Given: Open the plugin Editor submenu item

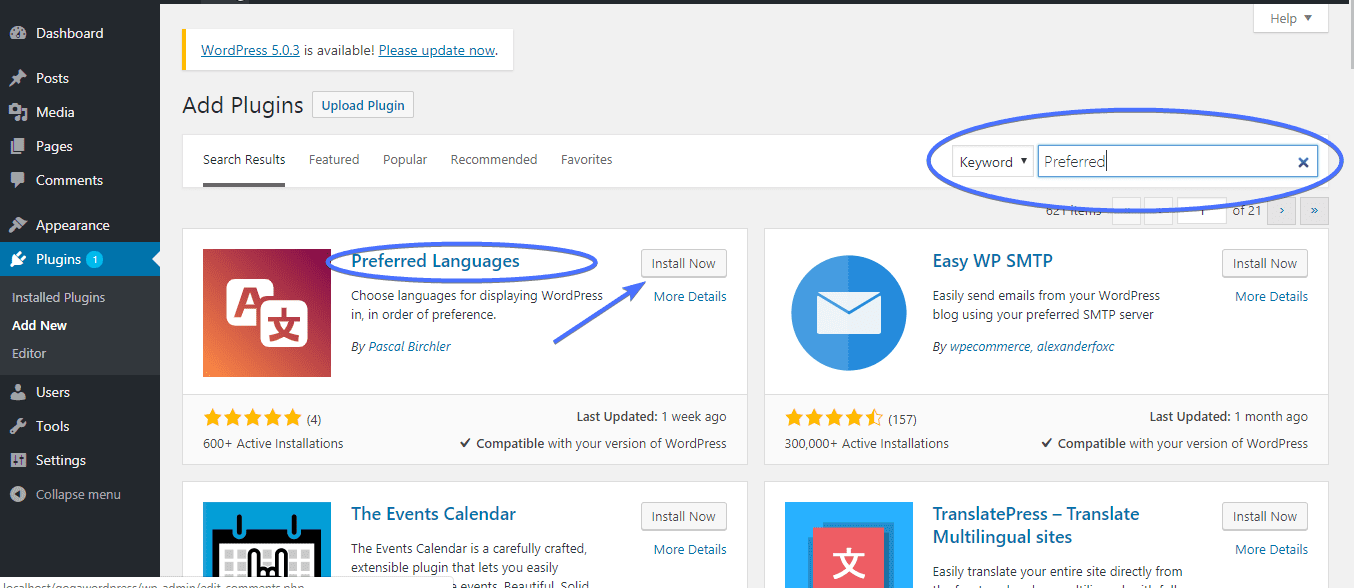Looking at the screenshot, I should tap(29, 353).
